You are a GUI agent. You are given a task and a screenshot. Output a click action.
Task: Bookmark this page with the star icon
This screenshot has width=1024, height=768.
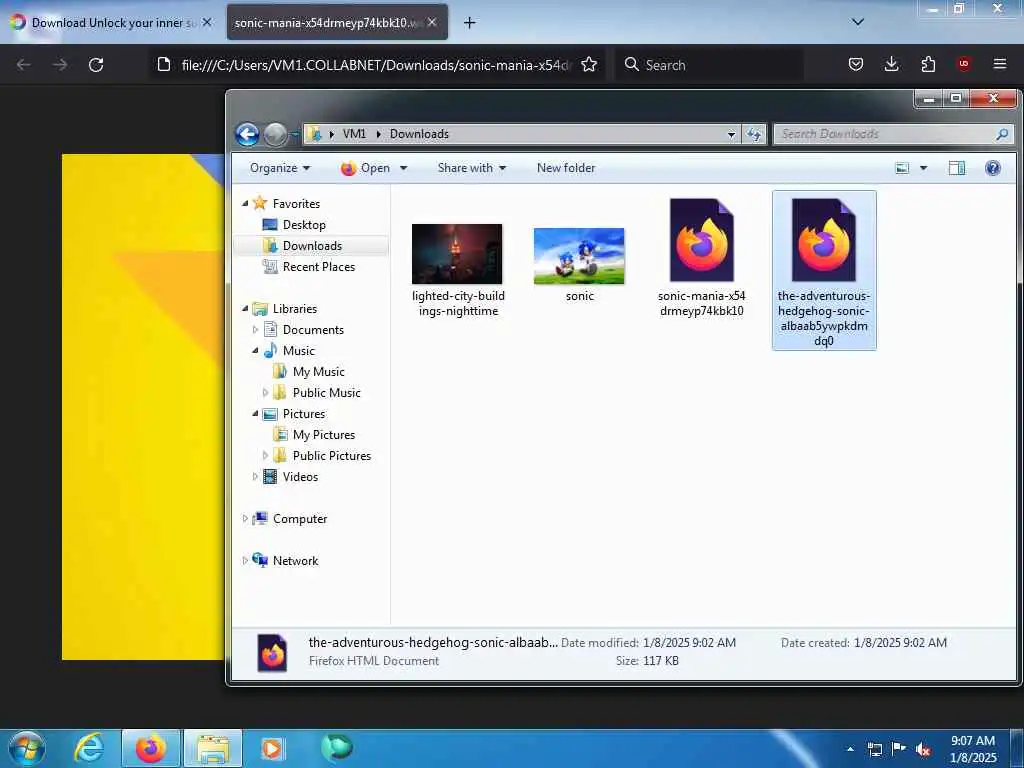pyautogui.click(x=589, y=65)
